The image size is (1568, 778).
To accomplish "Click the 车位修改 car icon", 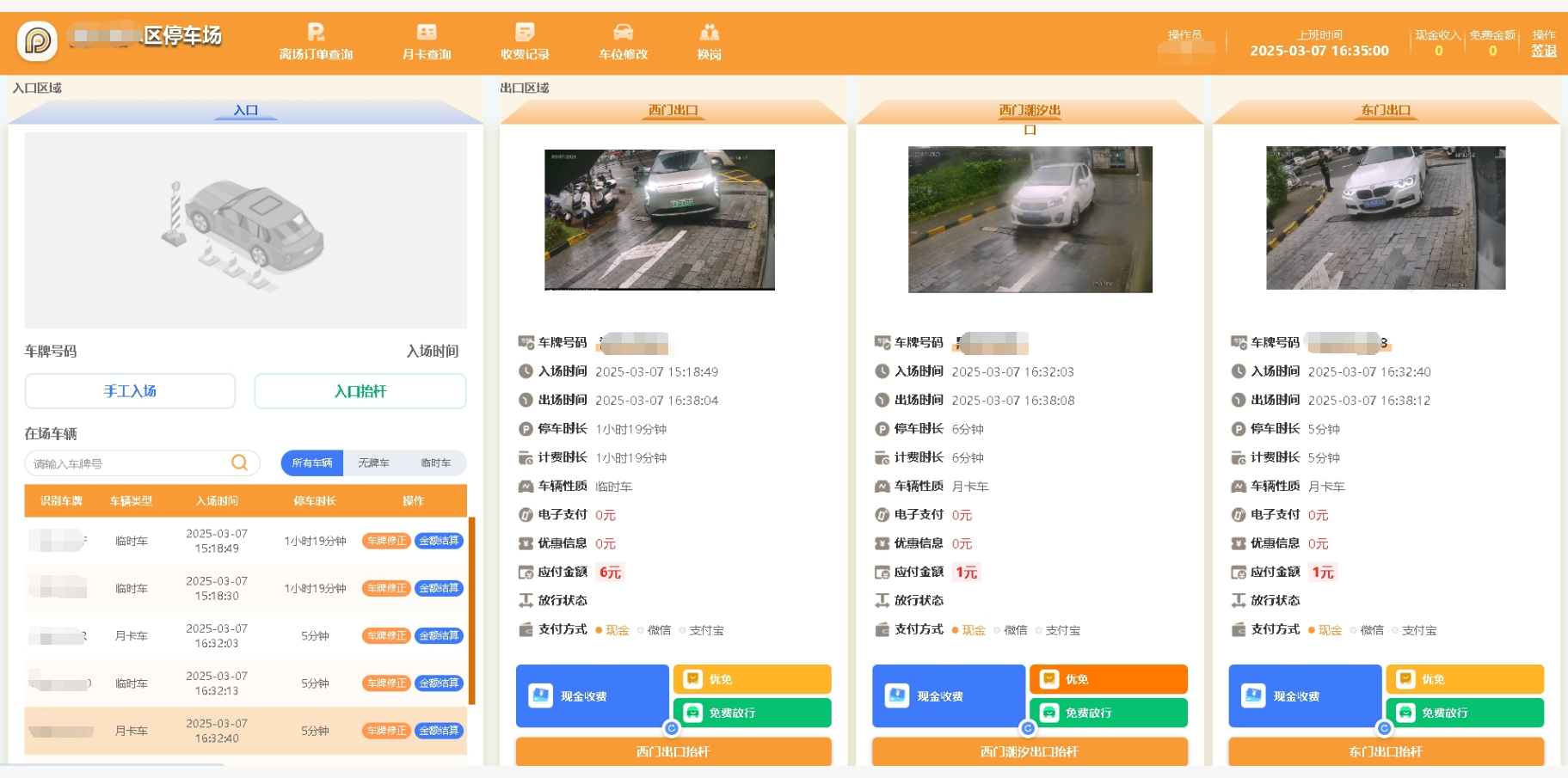I will click(x=623, y=33).
